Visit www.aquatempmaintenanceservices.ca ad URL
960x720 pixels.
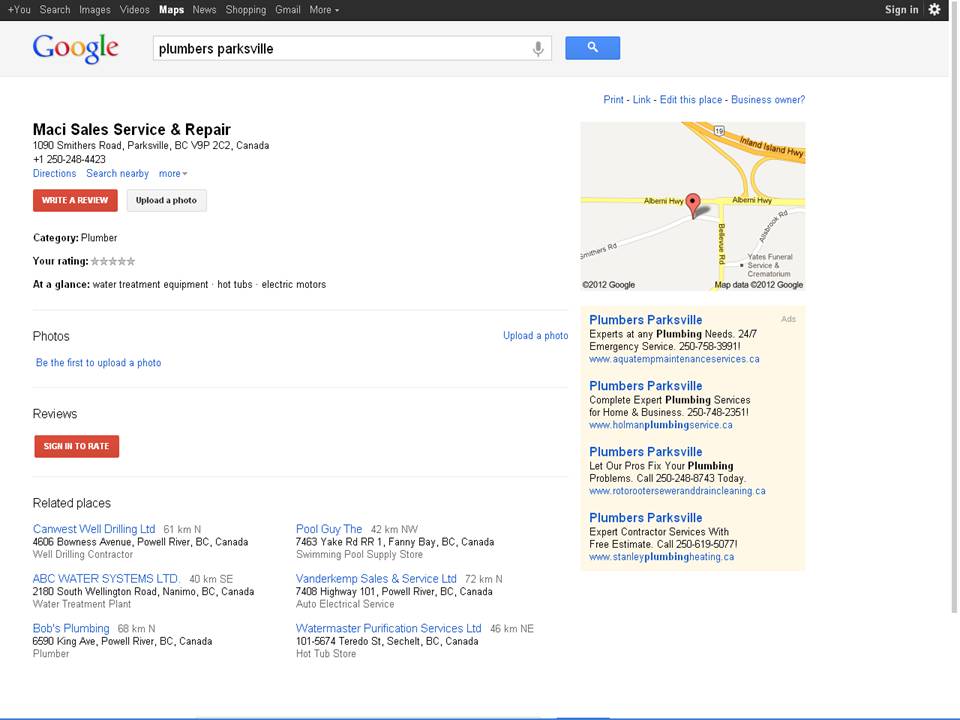click(x=674, y=359)
